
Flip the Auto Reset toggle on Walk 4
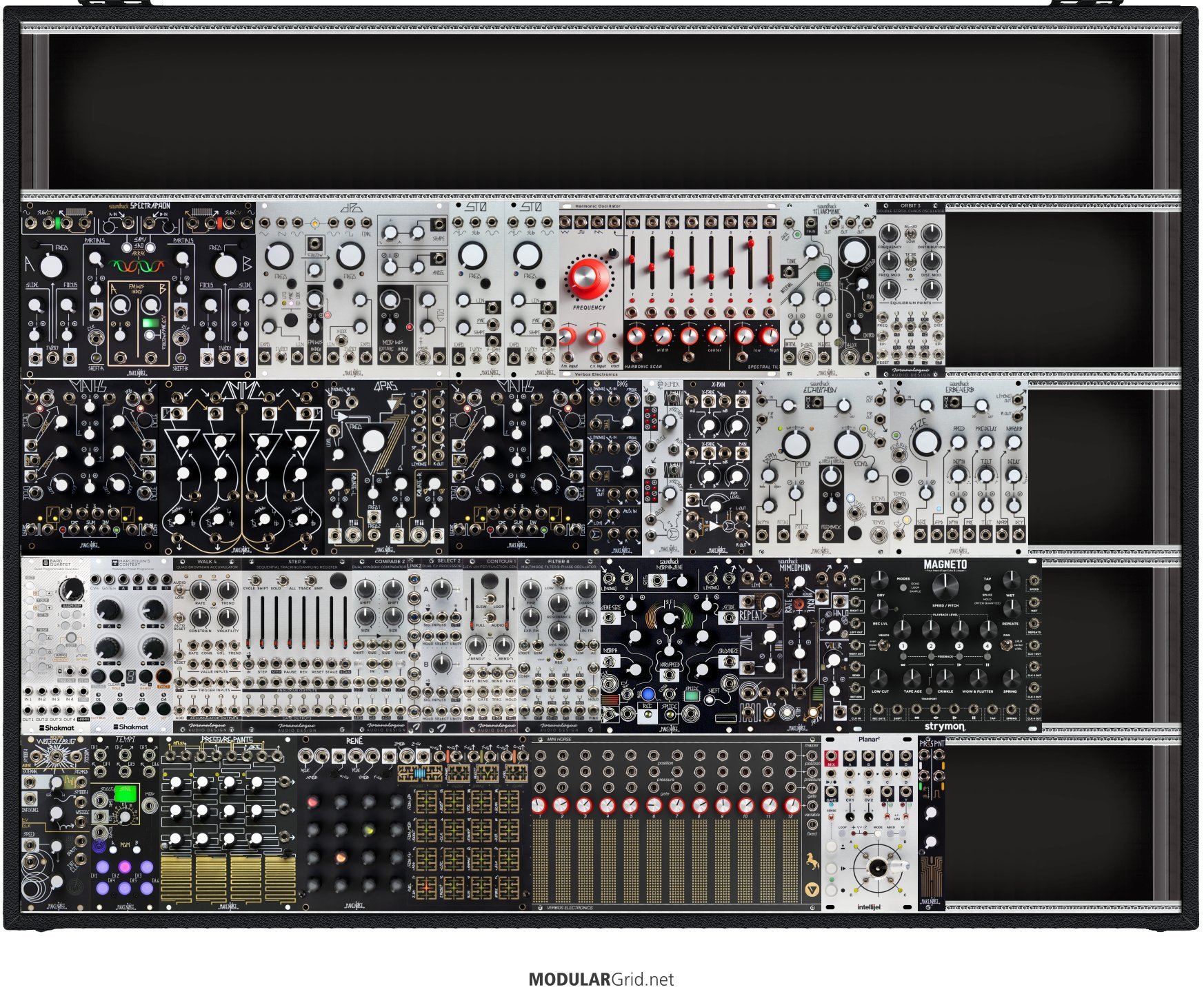pyautogui.click(x=181, y=618)
